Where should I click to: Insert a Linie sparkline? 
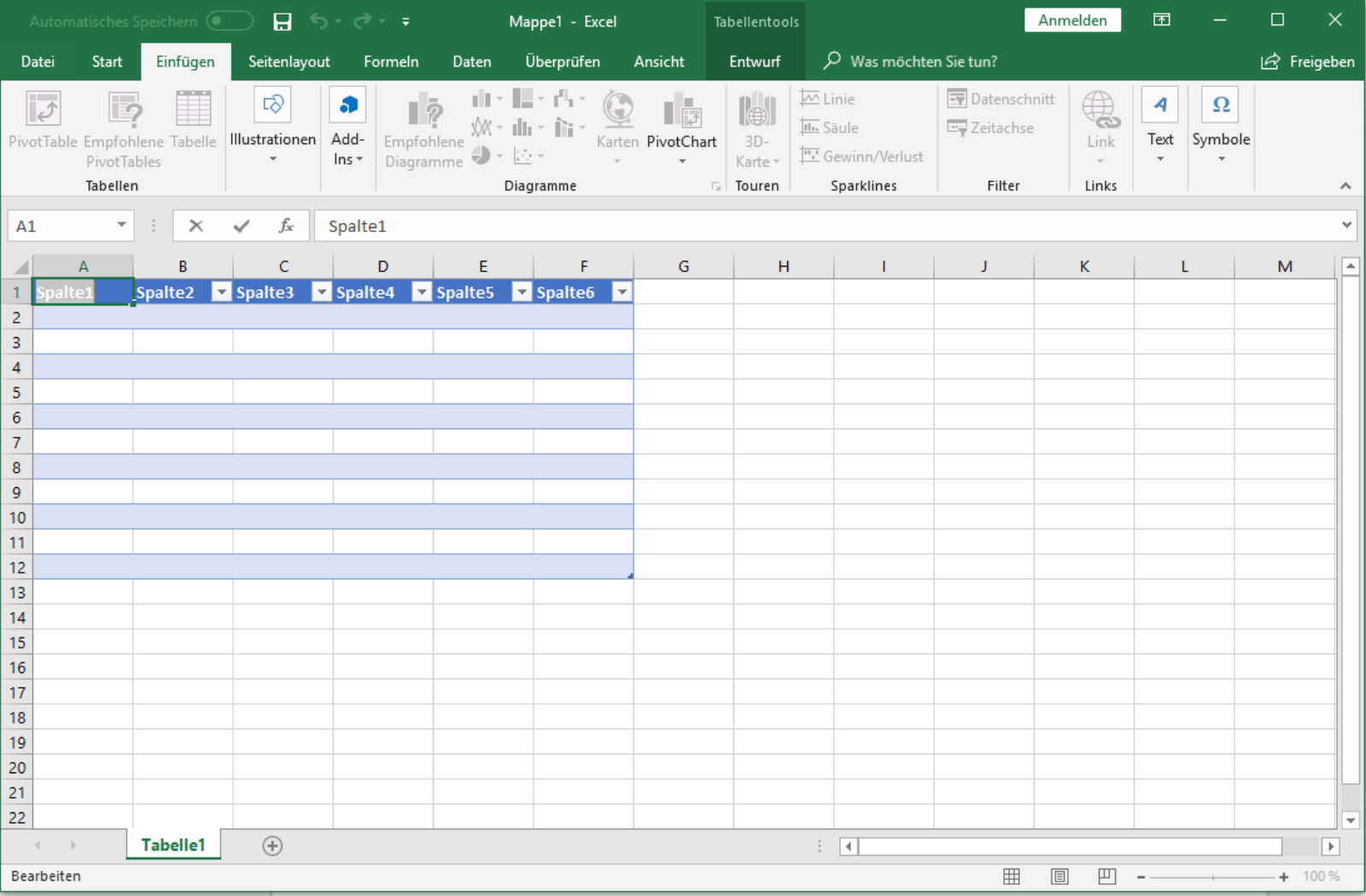coord(827,98)
